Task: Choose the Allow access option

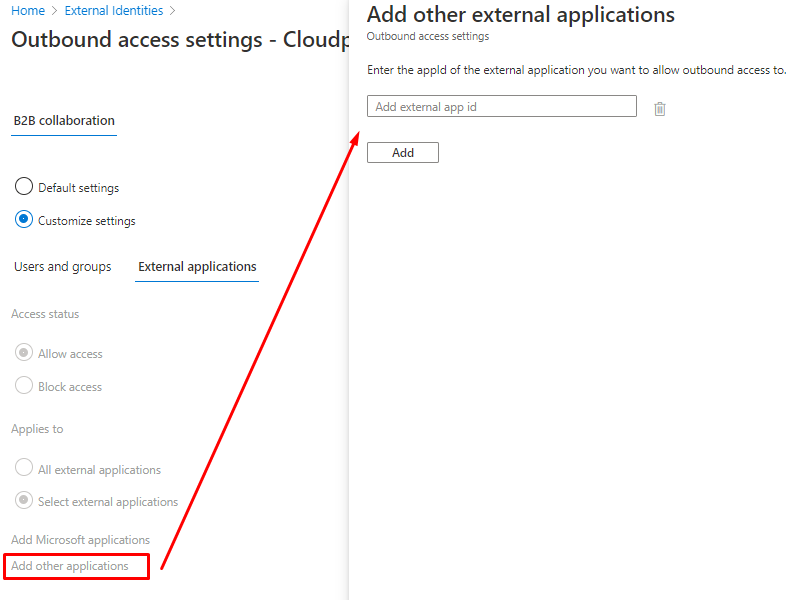Action: [x=24, y=353]
